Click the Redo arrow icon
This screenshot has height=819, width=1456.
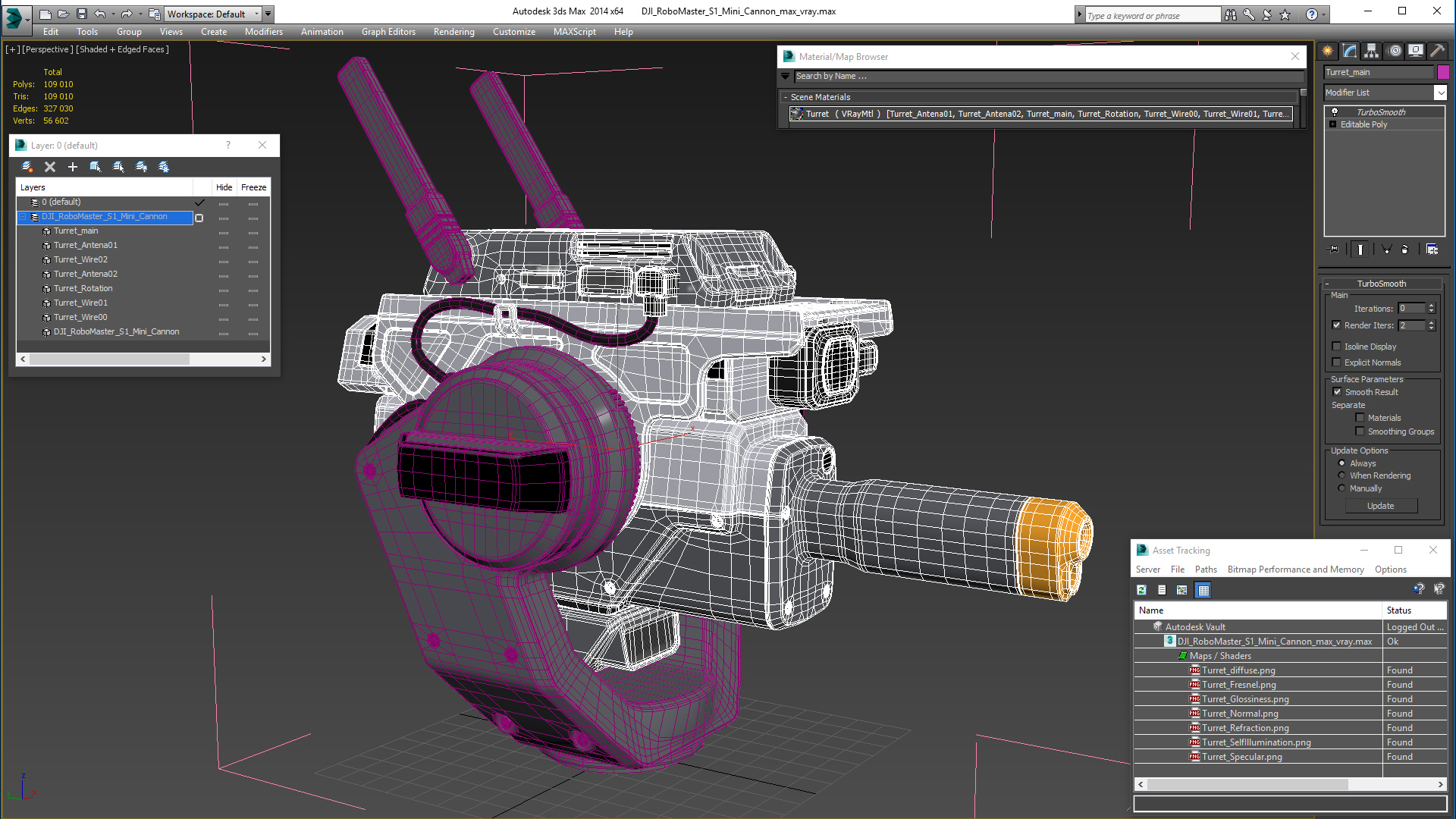point(127,14)
